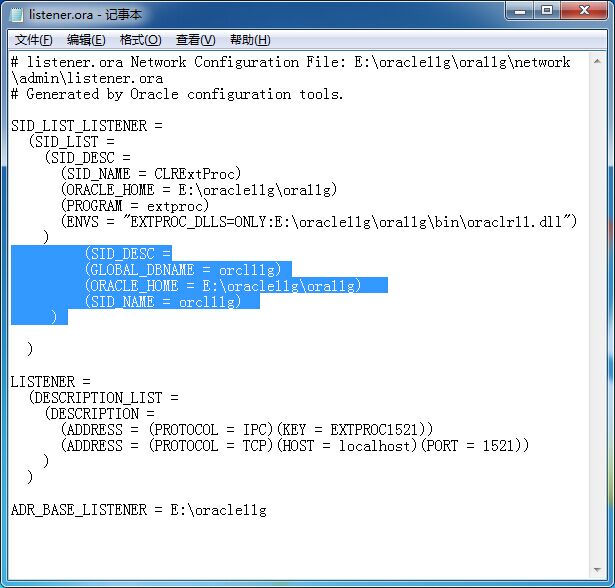The image size is (615, 588).
Task: Click 'ADR_BASE_LISTENER = E:\oracle11g' line
Action: coord(139,510)
